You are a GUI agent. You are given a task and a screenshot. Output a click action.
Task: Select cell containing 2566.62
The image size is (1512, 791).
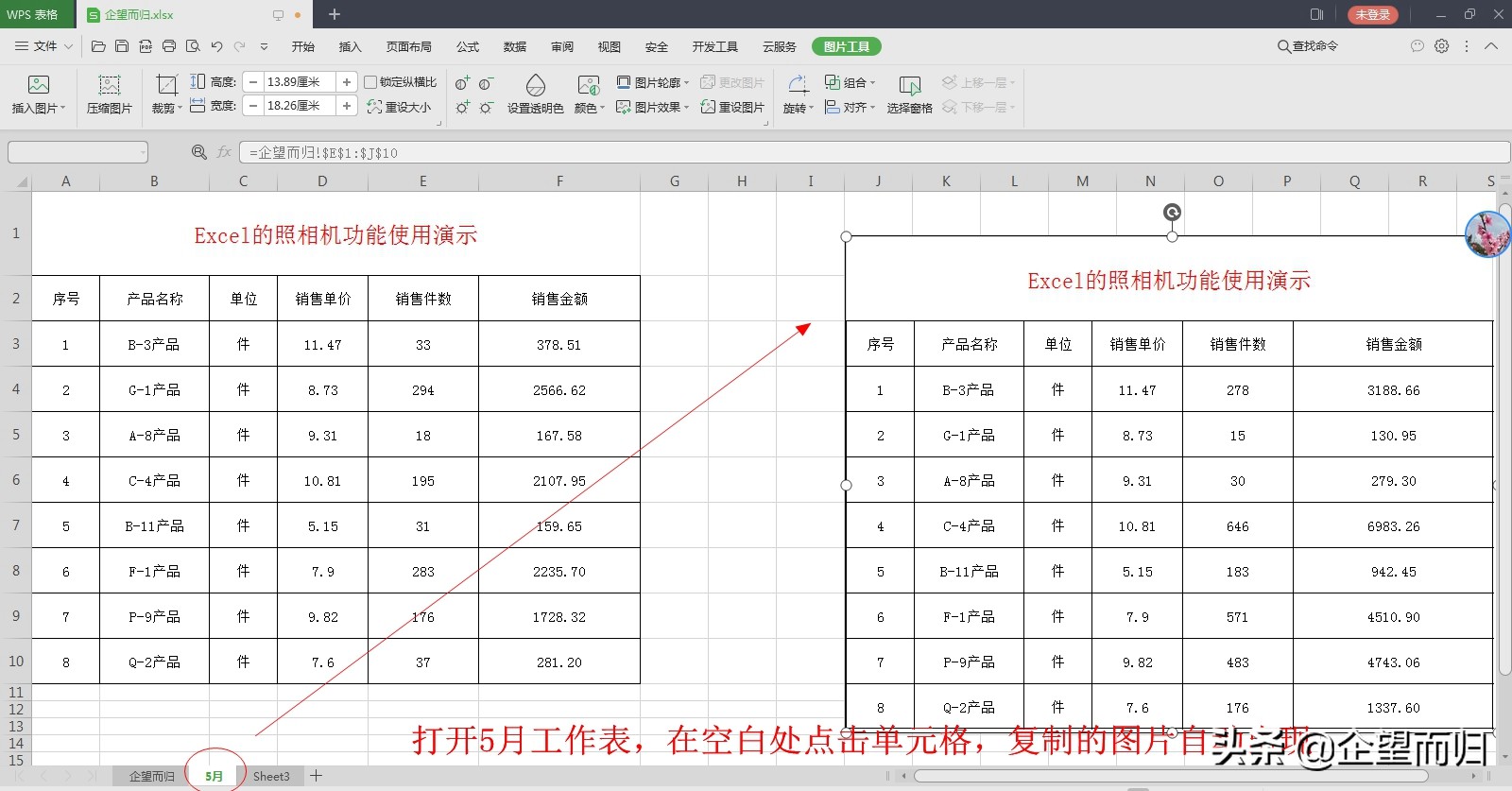coord(559,389)
